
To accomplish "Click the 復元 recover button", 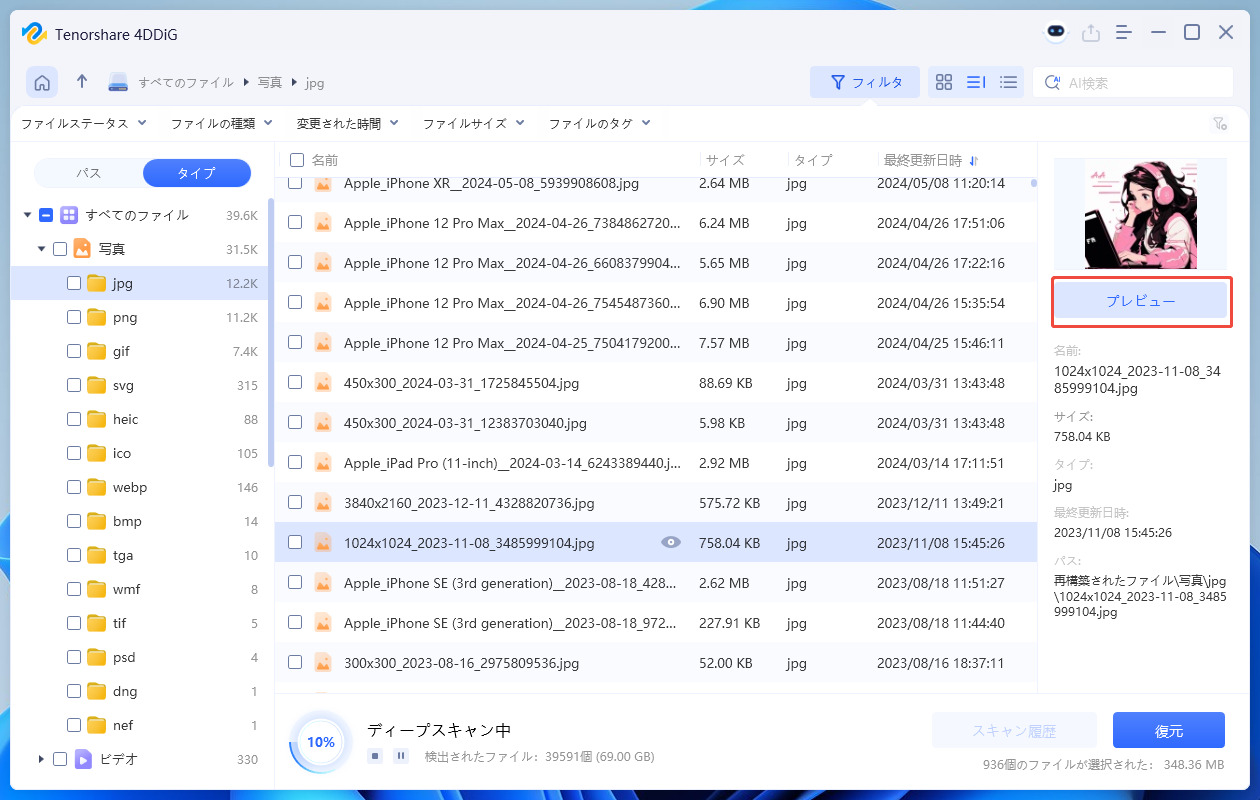I will (x=1169, y=731).
